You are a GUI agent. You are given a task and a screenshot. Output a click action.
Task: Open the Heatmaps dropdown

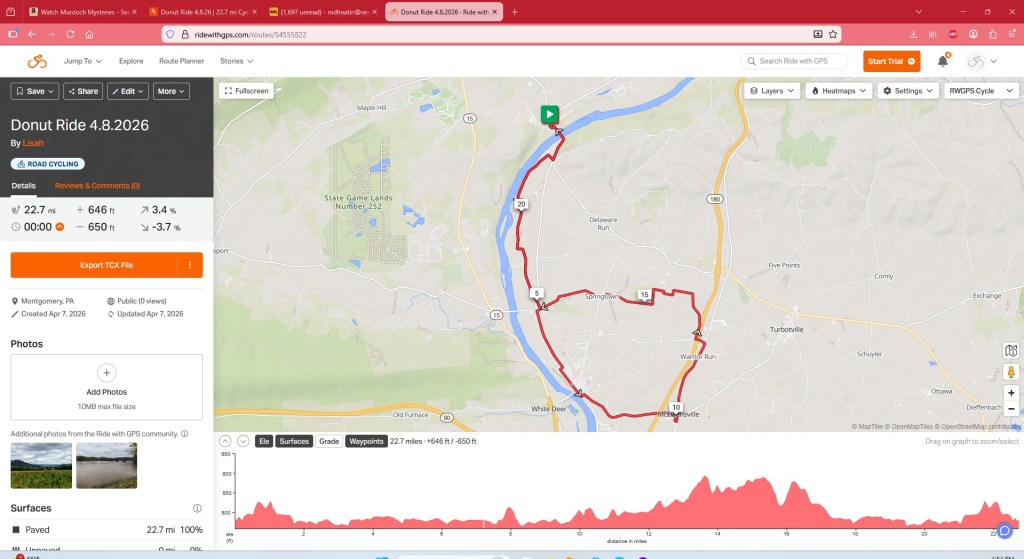(839, 91)
